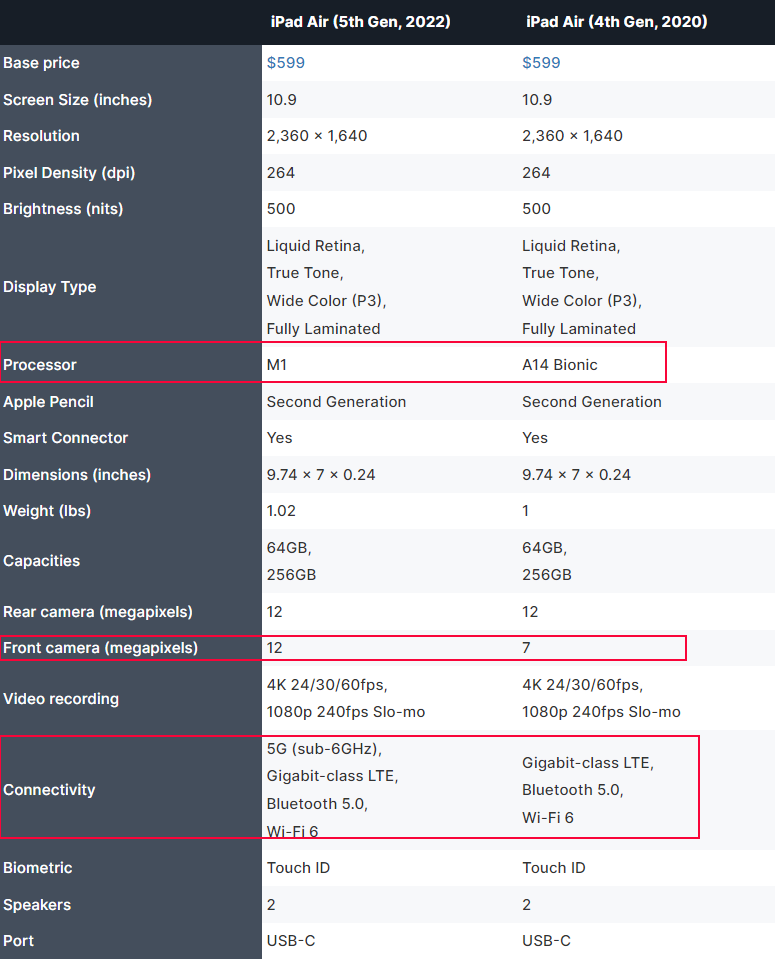Select the 4th Gen front camera value 7
The height and width of the screenshot is (959, 776).
point(527,648)
